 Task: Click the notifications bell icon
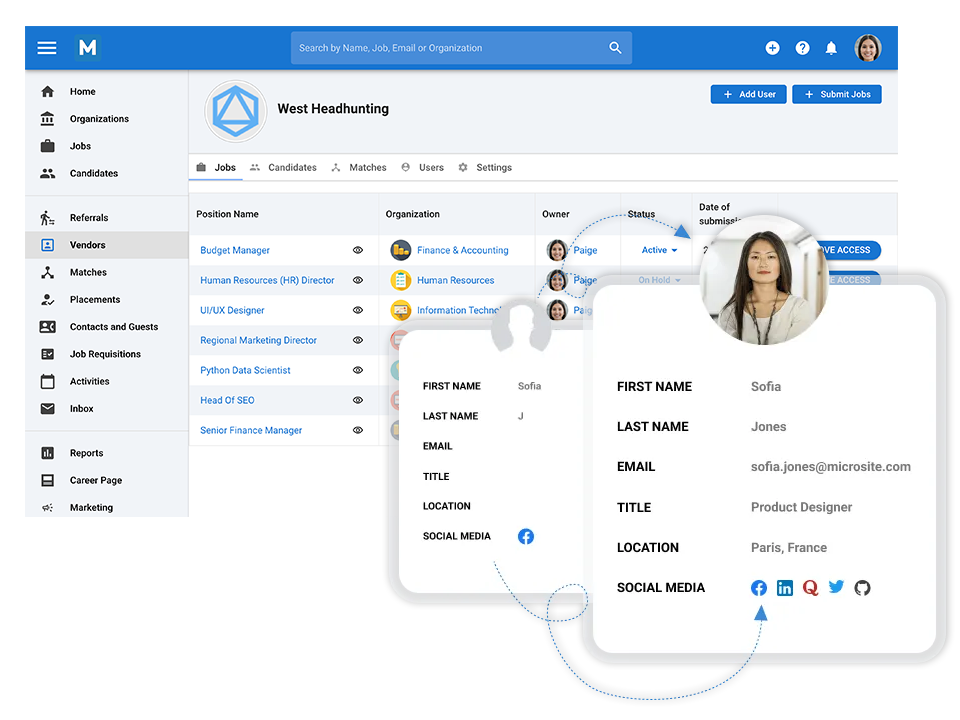pyautogui.click(x=831, y=48)
